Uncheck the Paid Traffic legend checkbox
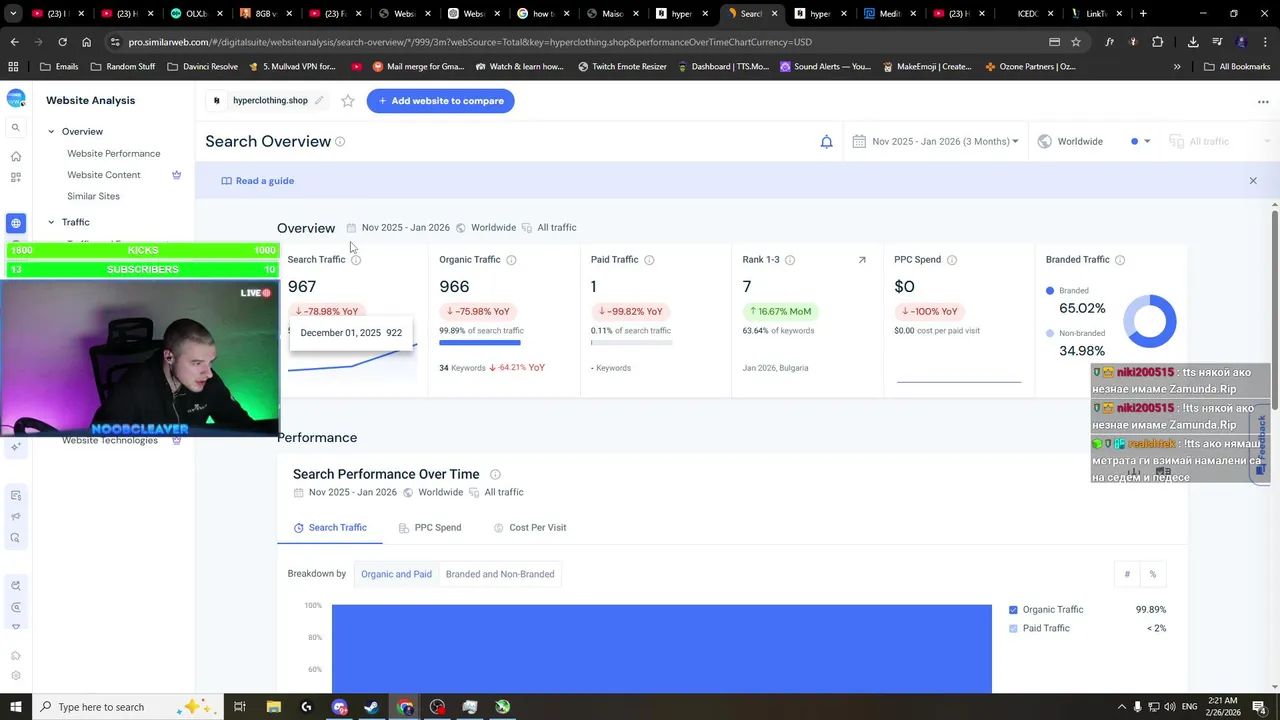The width and height of the screenshot is (1280, 720). [1013, 629]
